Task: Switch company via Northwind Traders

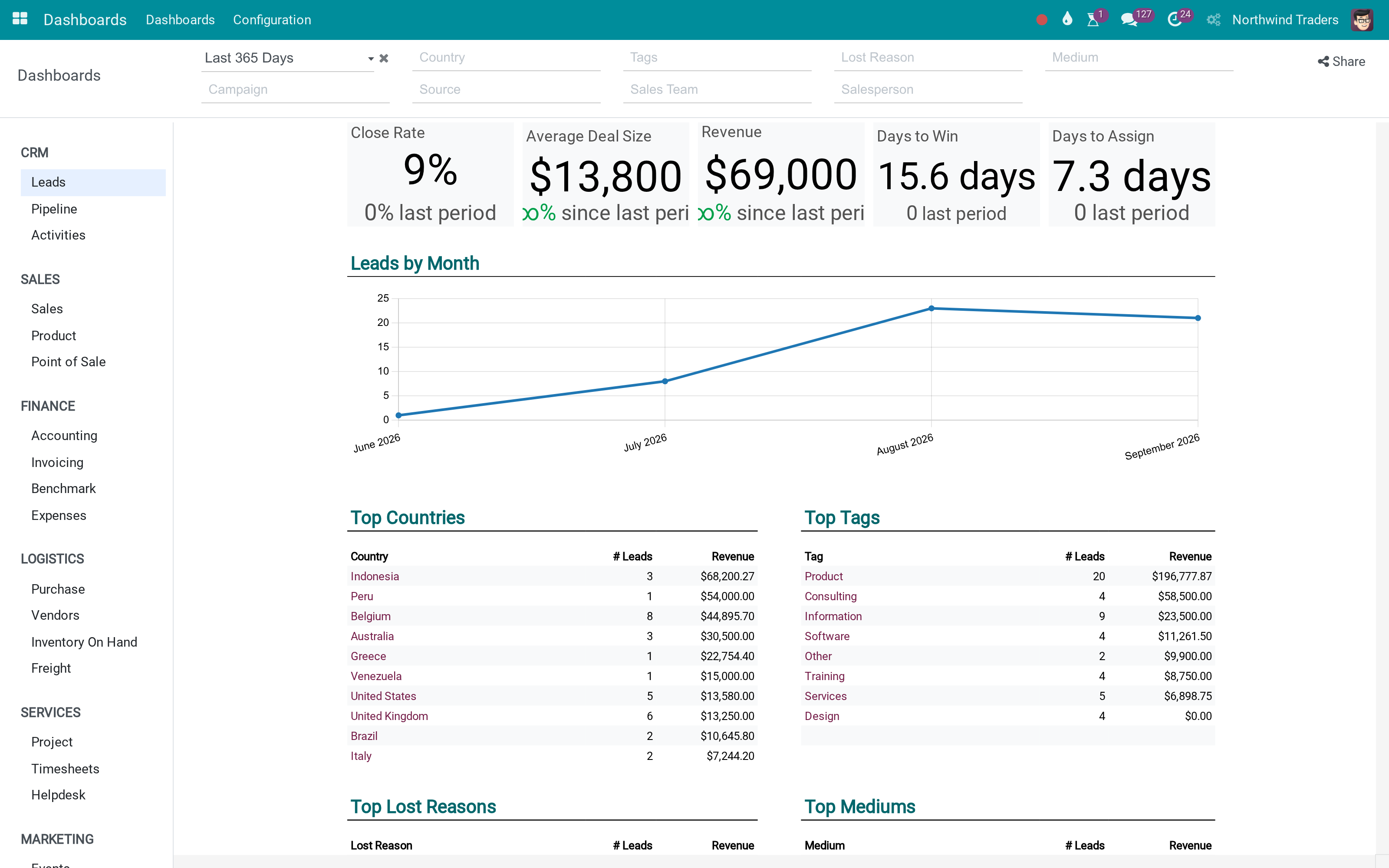Action: pyautogui.click(x=1285, y=20)
